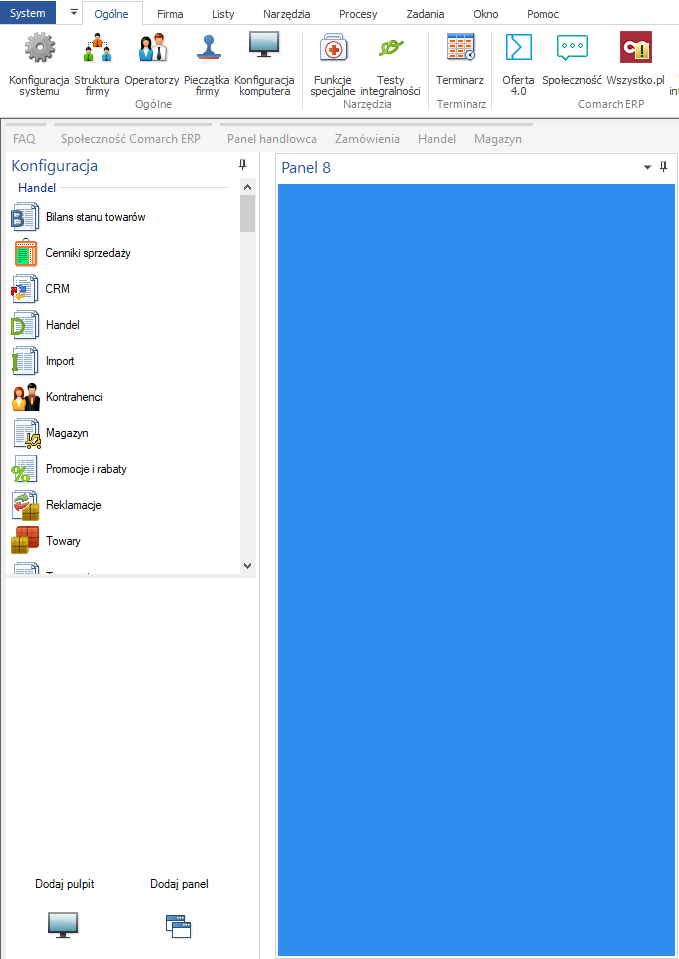This screenshot has width=679, height=959.
Task: Open quick access toolbar dropdown arrow
Action: 74,12
